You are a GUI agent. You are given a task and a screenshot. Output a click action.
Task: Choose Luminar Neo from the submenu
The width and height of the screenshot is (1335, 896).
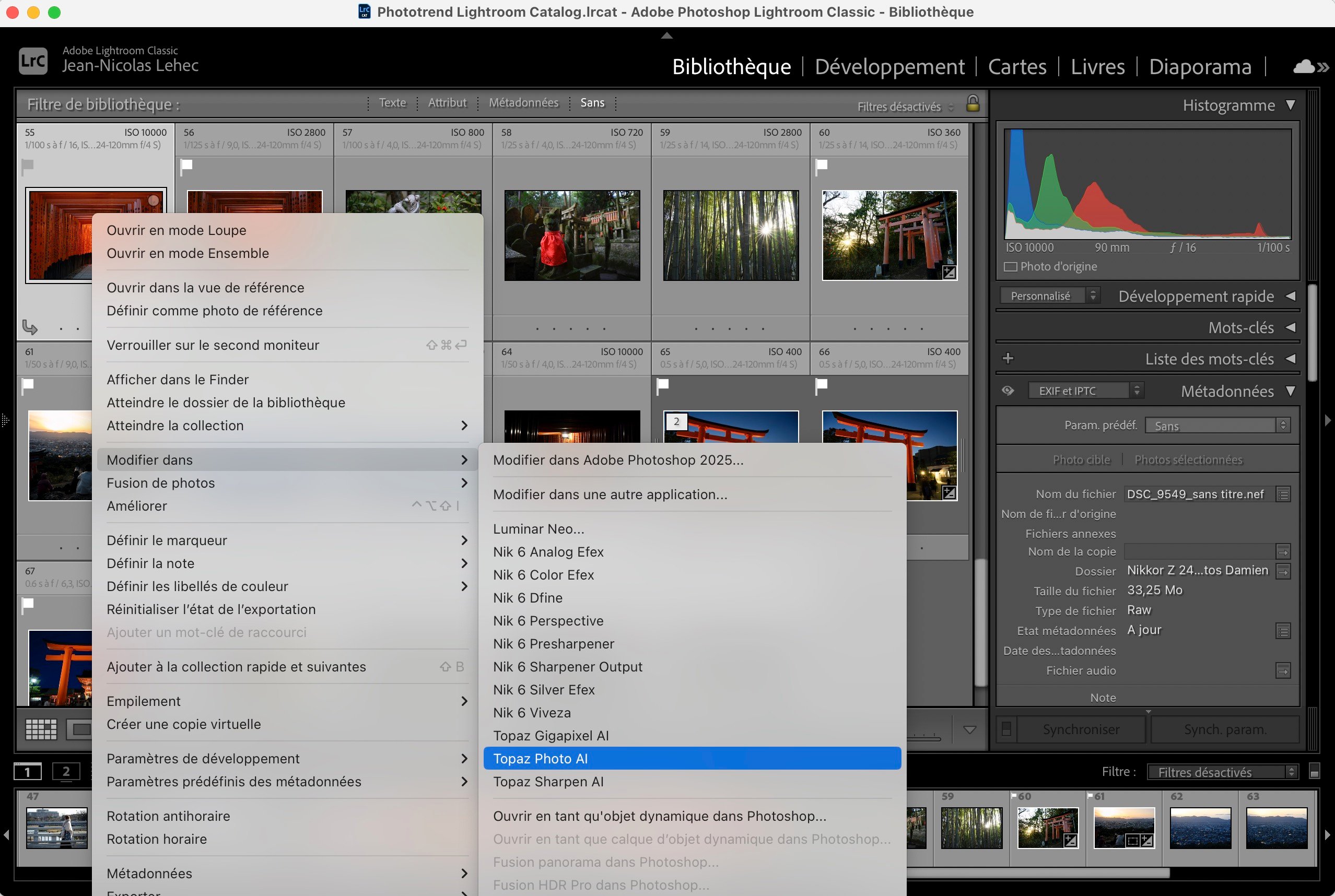tap(692, 528)
